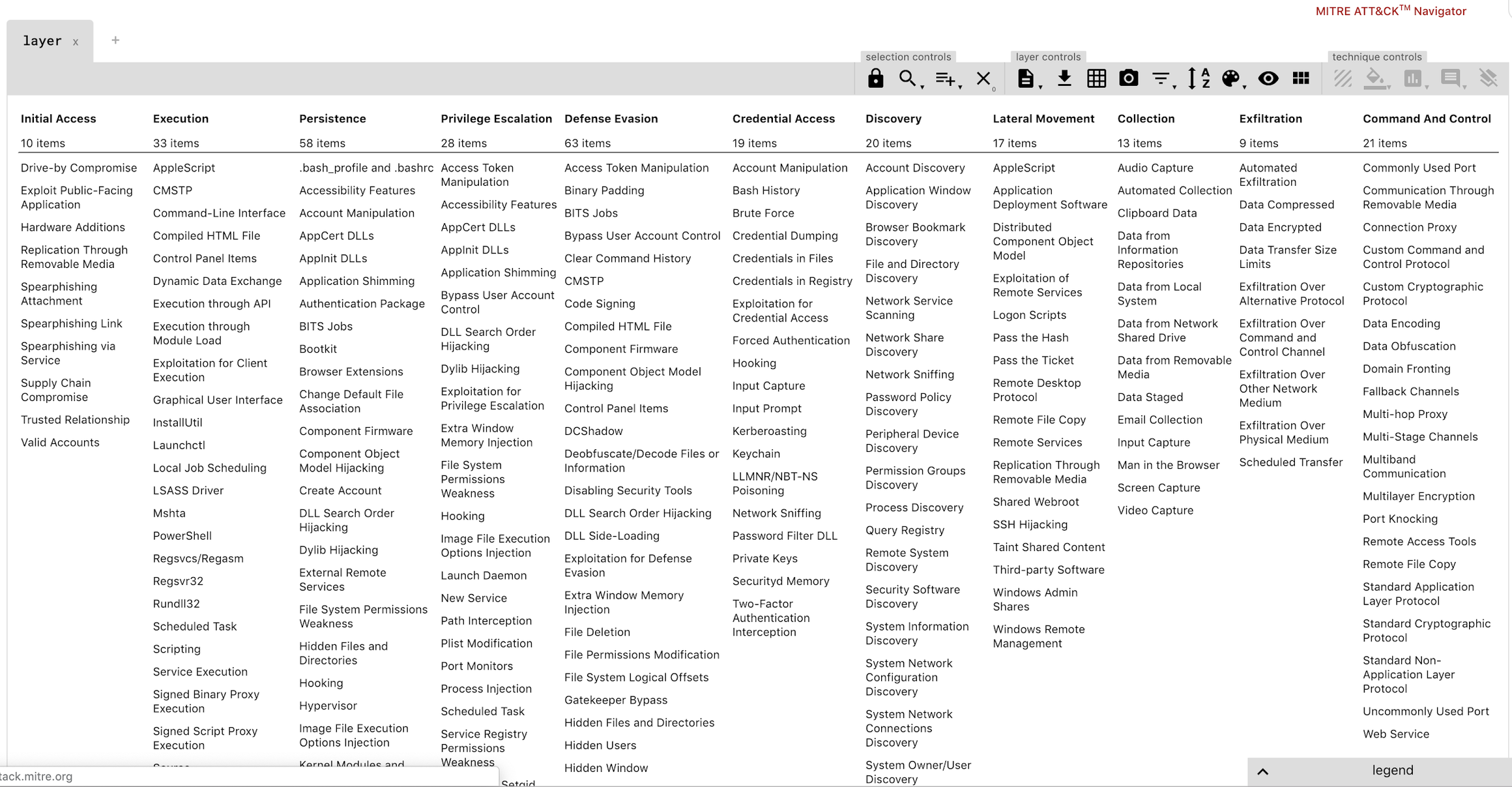Select the Port Knocking technique
Screen dimensions: 1512x787
click(x=1400, y=519)
